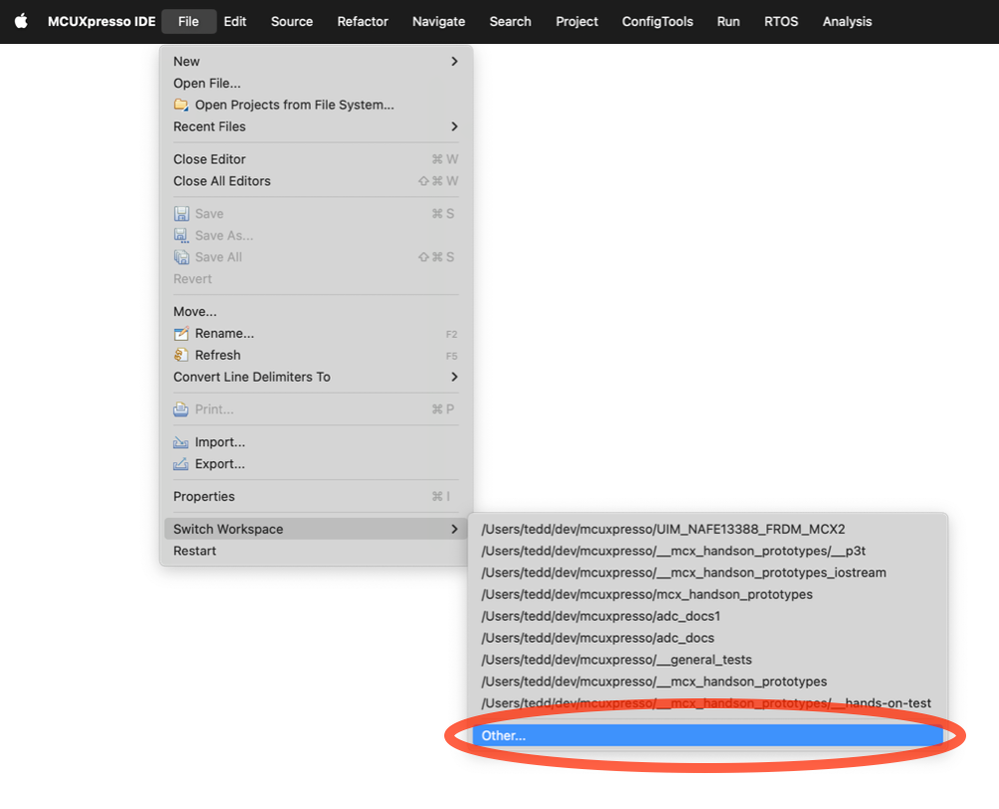Expand the Recent Files submenu arrow
999x809 pixels.
454,126
